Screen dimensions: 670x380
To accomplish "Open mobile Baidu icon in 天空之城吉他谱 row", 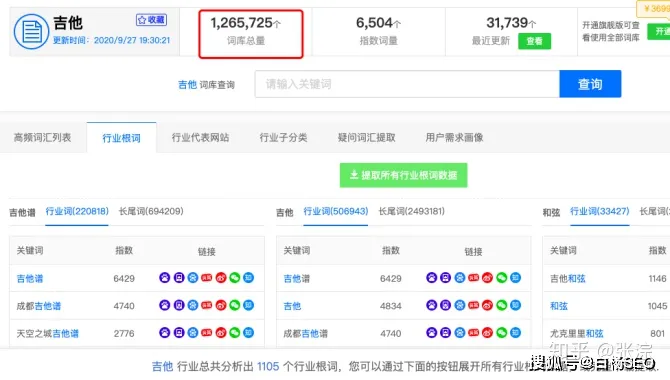I will tap(179, 333).
